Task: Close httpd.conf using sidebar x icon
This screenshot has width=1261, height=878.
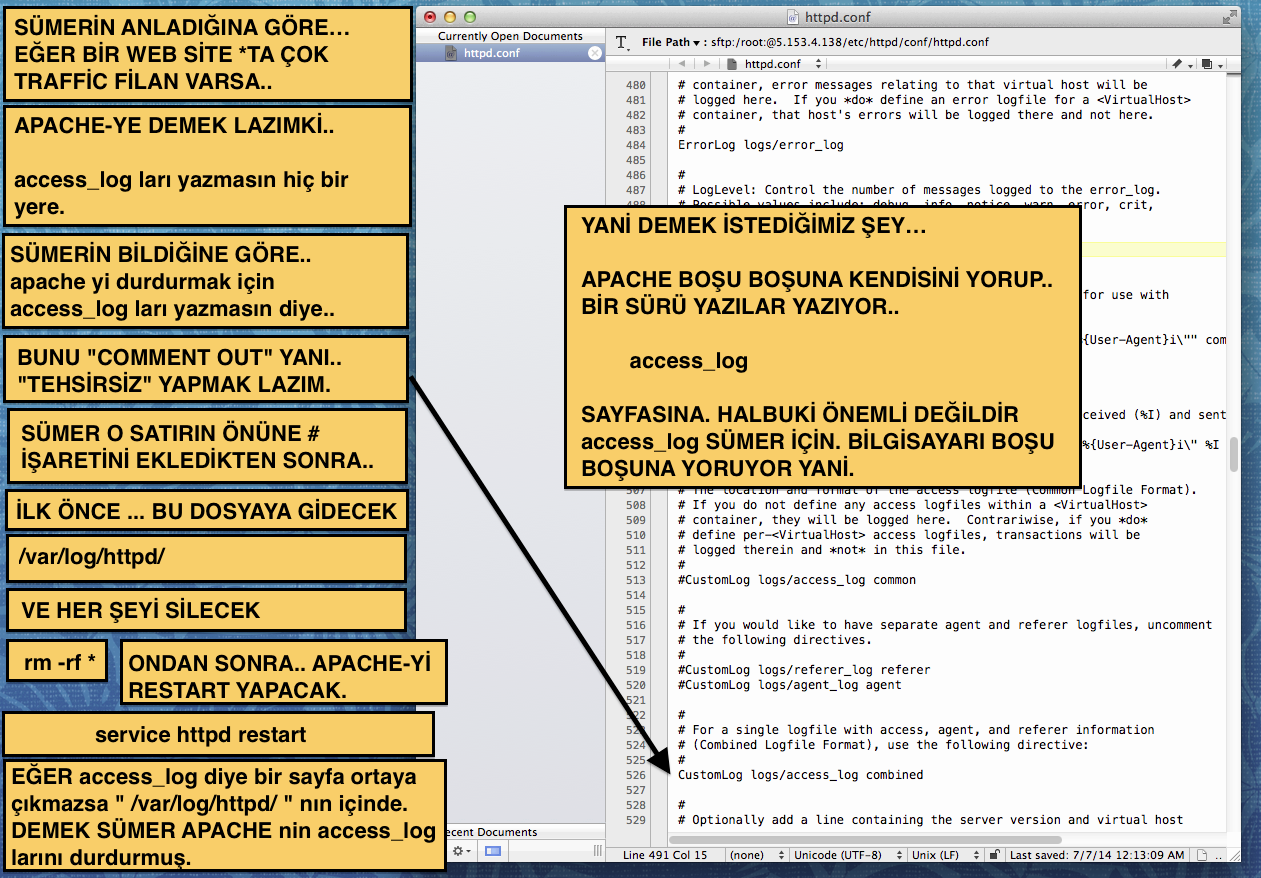Action: pyautogui.click(x=595, y=53)
